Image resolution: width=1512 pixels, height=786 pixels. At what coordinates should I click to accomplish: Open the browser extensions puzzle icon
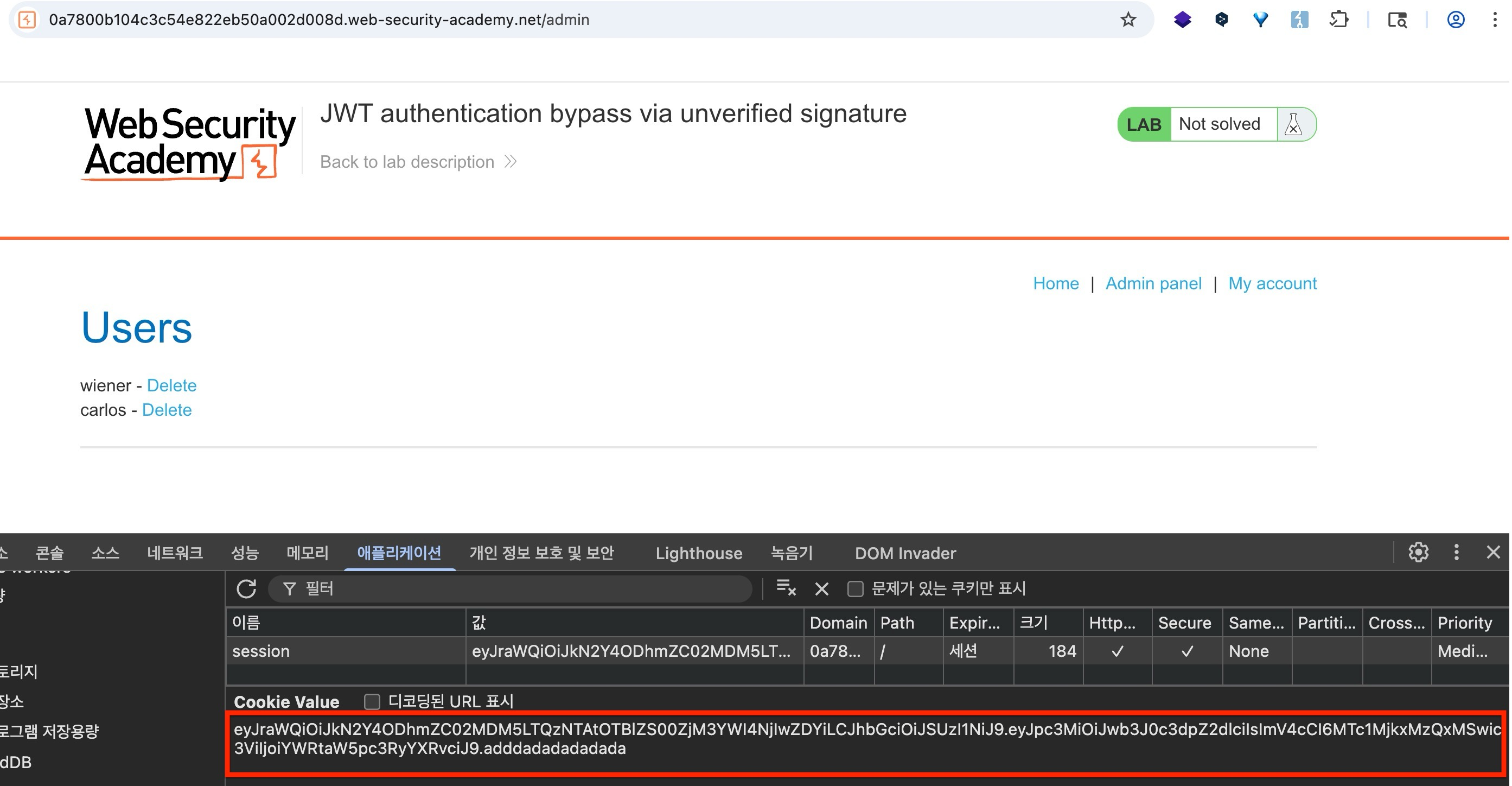[x=1338, y=20]
